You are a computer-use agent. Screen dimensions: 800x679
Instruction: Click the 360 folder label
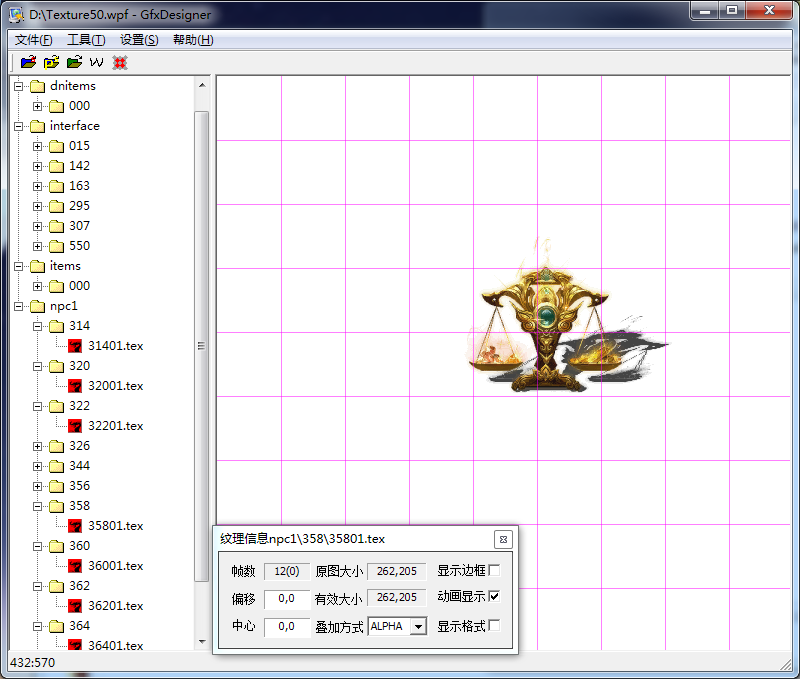click(x=80, y=546)
